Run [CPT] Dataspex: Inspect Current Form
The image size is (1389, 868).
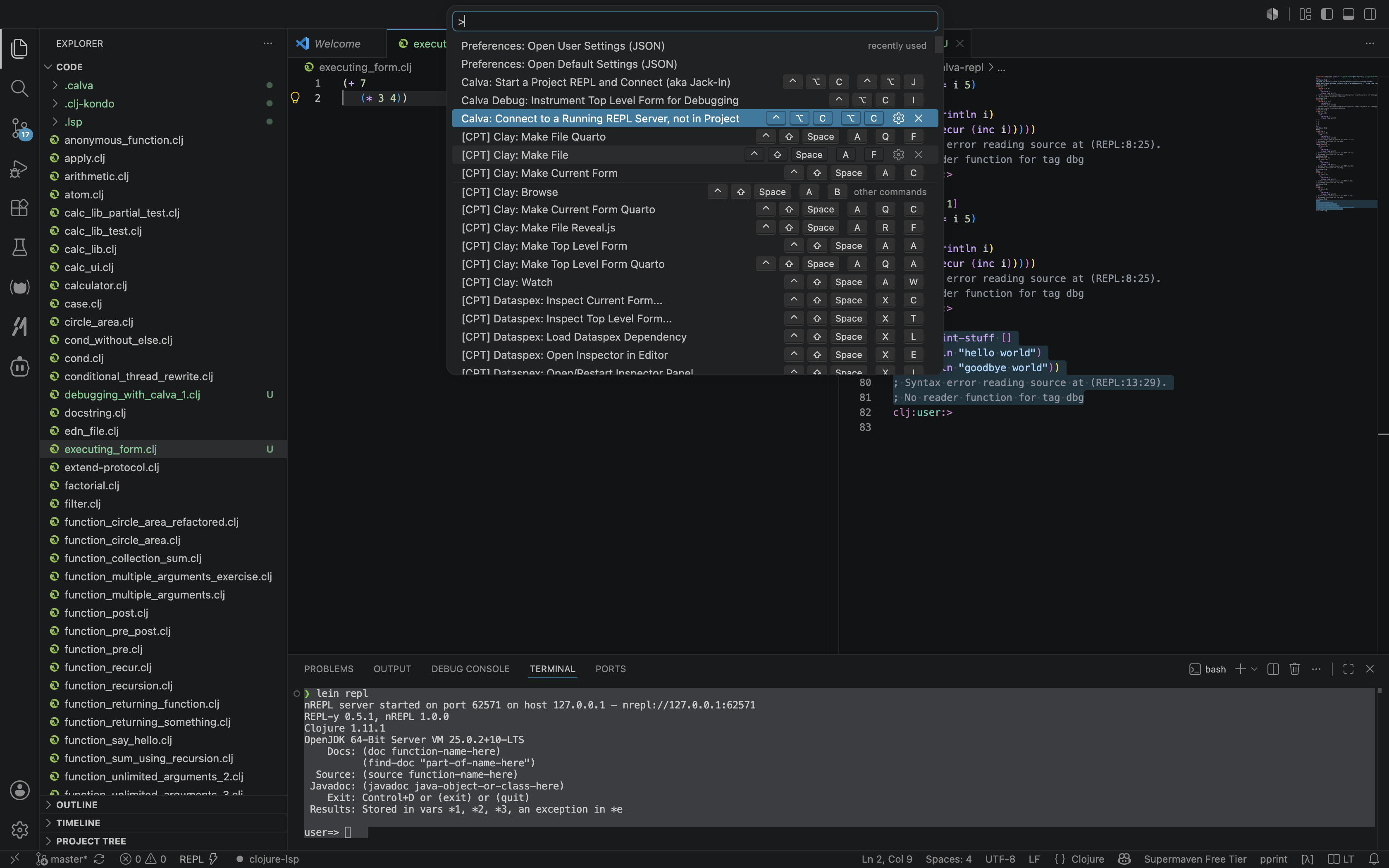tap(694, 300)
